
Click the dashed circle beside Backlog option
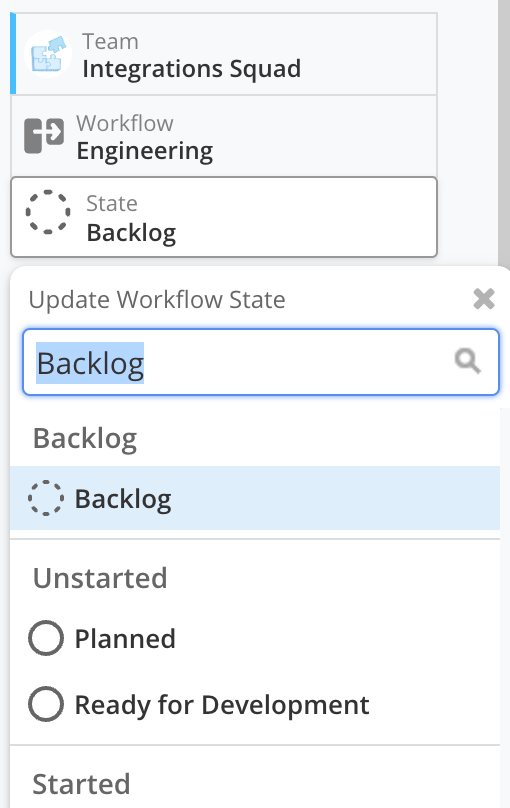(46, 498)
